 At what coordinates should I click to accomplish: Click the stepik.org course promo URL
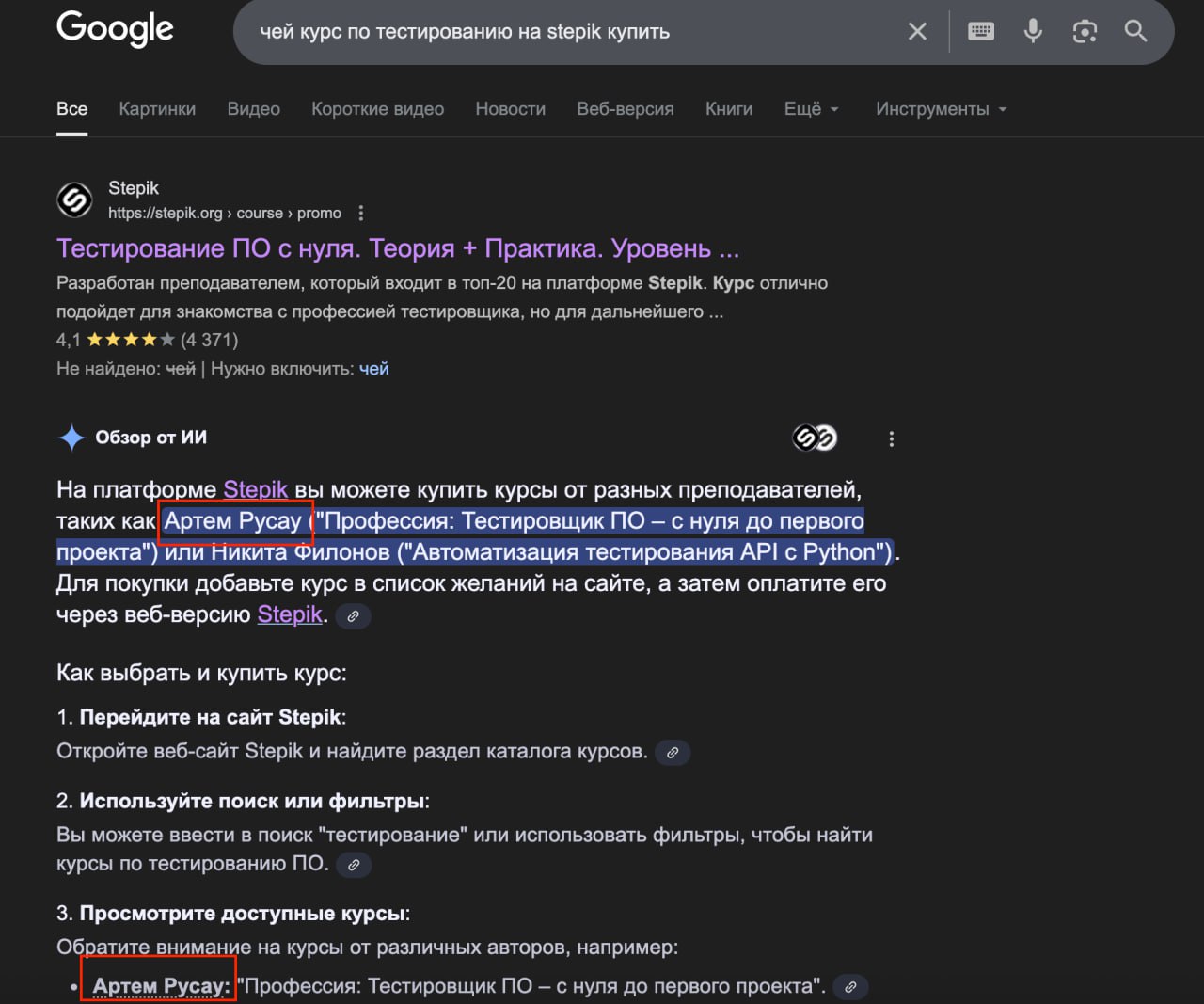pos(225,214)
